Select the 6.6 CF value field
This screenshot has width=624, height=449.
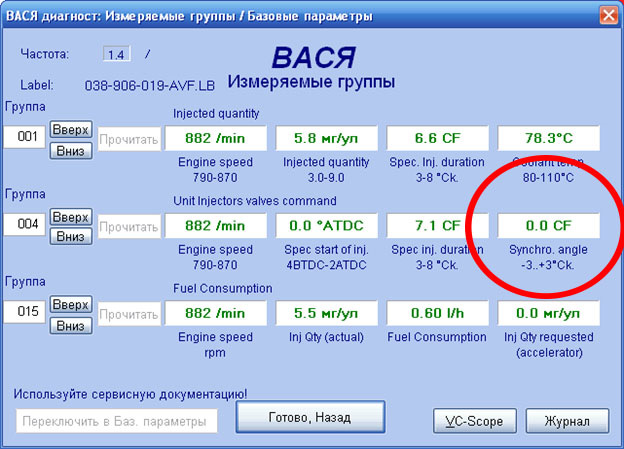437,138
